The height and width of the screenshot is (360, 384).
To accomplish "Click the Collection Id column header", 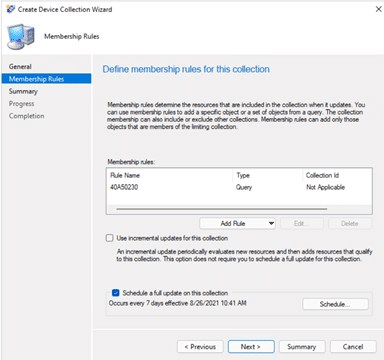I will [x=337, y=175].
